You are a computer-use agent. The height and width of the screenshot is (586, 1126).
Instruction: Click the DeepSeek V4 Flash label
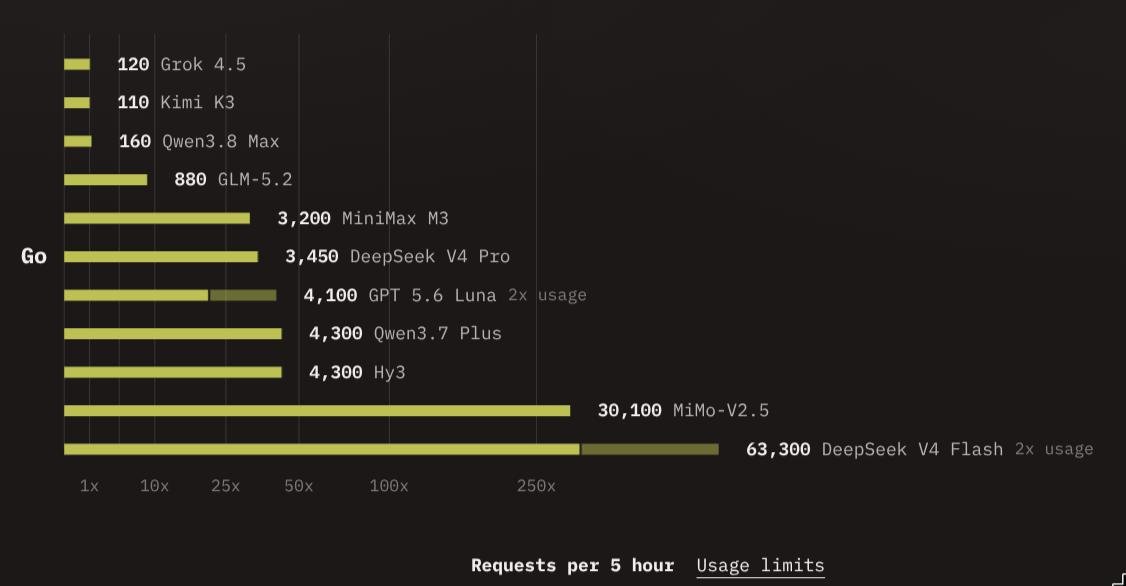912,450
